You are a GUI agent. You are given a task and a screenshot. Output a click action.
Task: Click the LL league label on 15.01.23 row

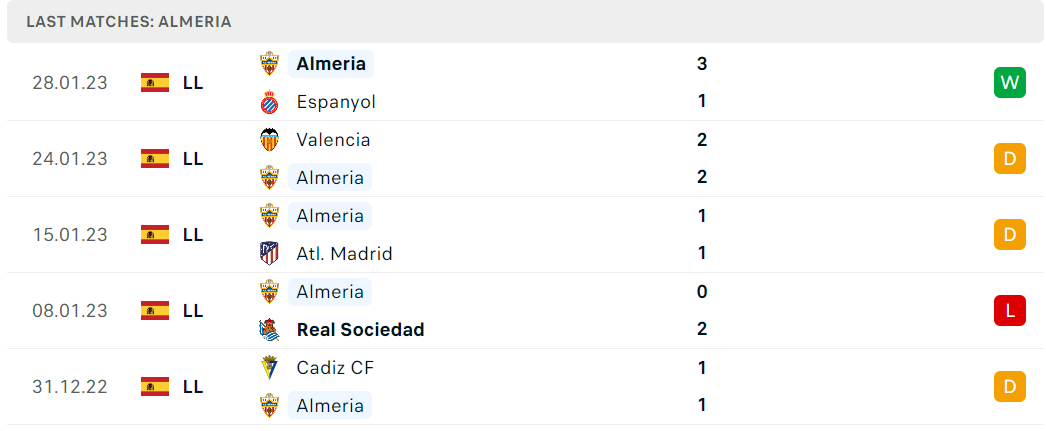pos(193,235)
